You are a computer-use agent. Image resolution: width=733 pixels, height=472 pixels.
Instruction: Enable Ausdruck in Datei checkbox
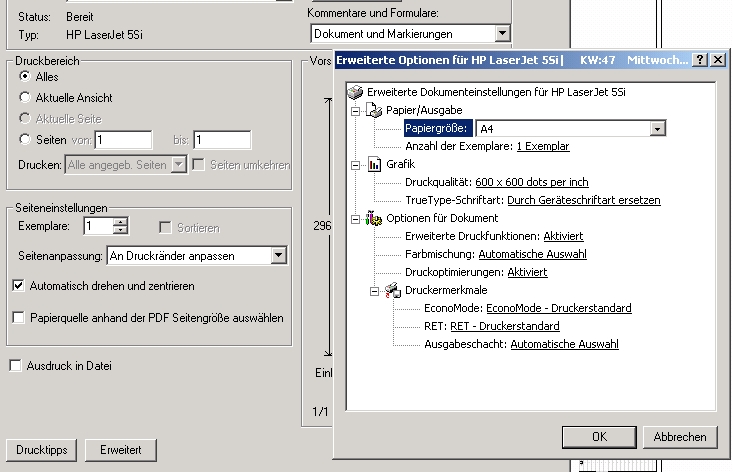click(15, 365)
